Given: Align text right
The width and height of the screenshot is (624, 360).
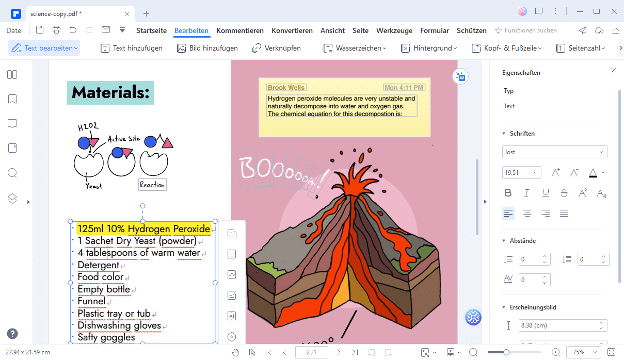Looking at the screenshot, I should click(545, 214).
